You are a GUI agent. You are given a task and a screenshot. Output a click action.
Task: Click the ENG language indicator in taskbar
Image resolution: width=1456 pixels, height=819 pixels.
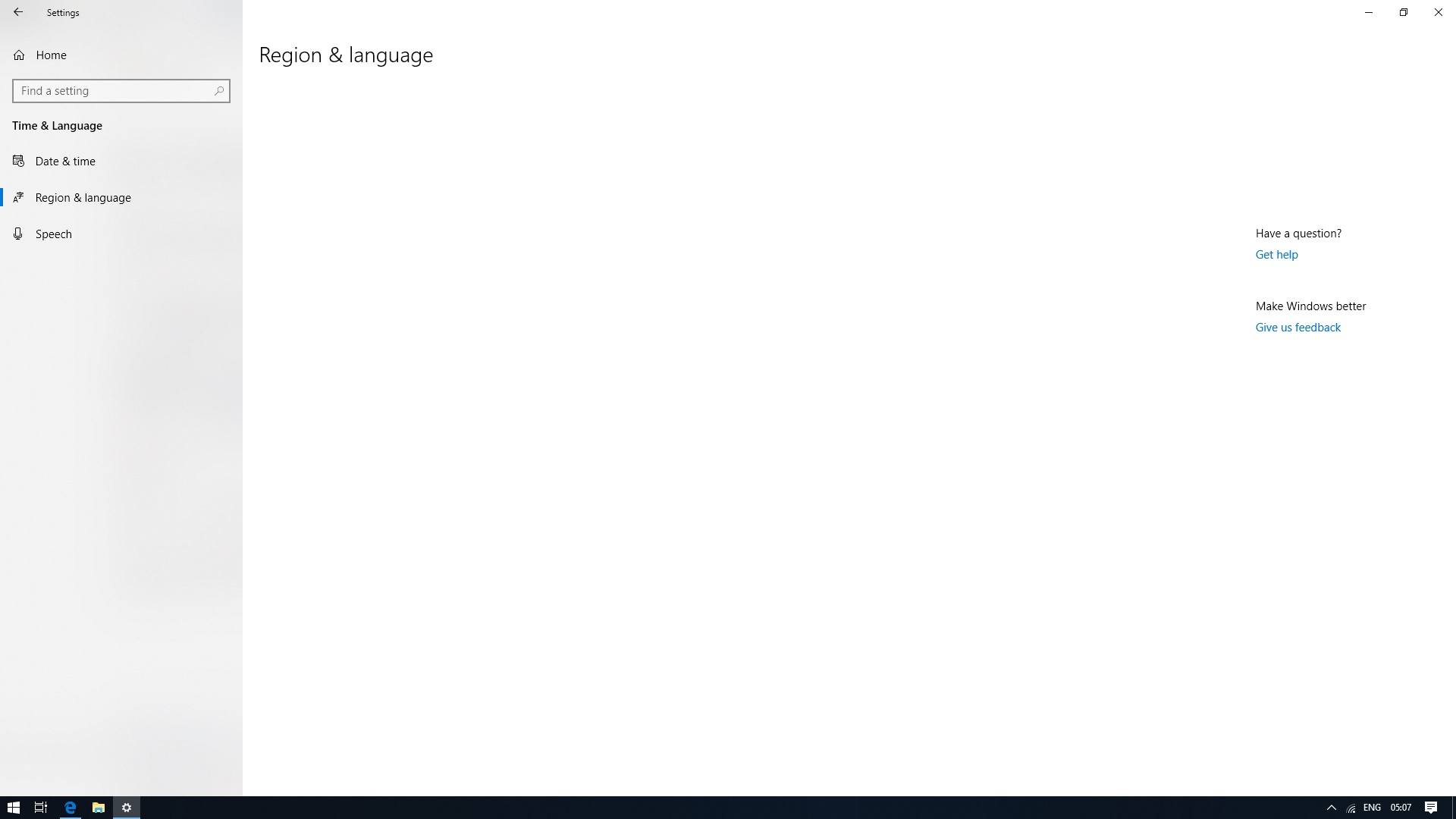[1372, 807]
